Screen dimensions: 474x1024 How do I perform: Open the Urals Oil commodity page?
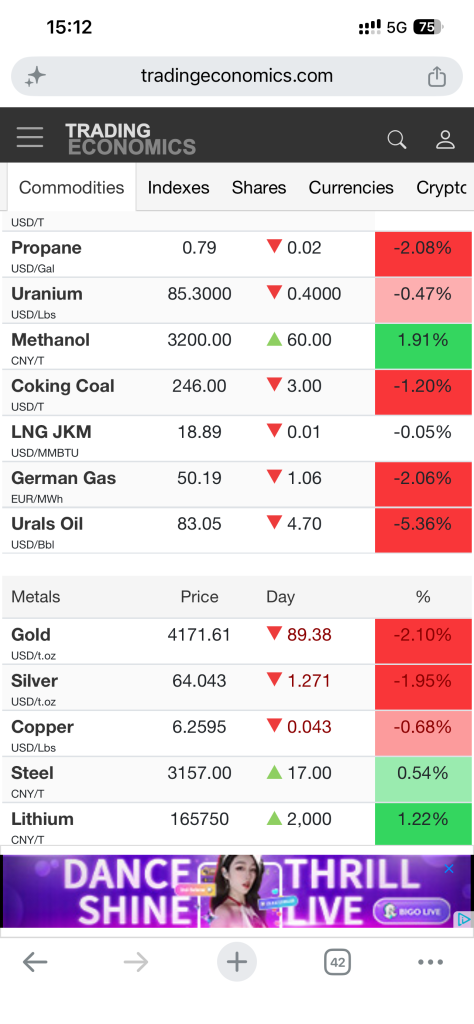click(47, 524)
